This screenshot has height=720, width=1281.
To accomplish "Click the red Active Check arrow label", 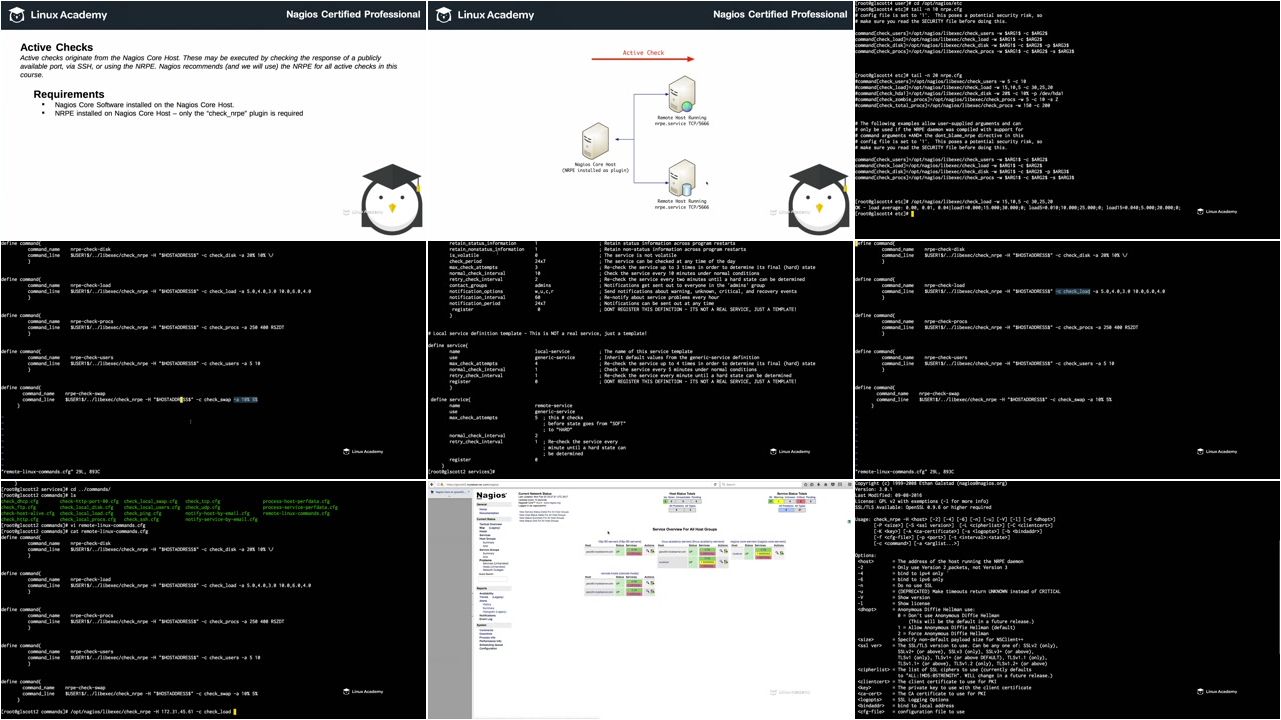I will click(x=643, y=53).
